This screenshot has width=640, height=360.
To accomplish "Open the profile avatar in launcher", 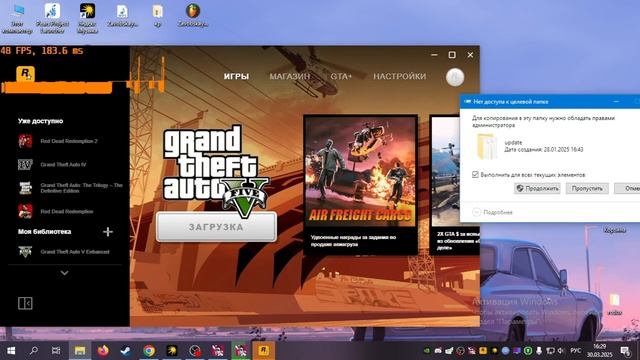I will click(x=455, y=77).
